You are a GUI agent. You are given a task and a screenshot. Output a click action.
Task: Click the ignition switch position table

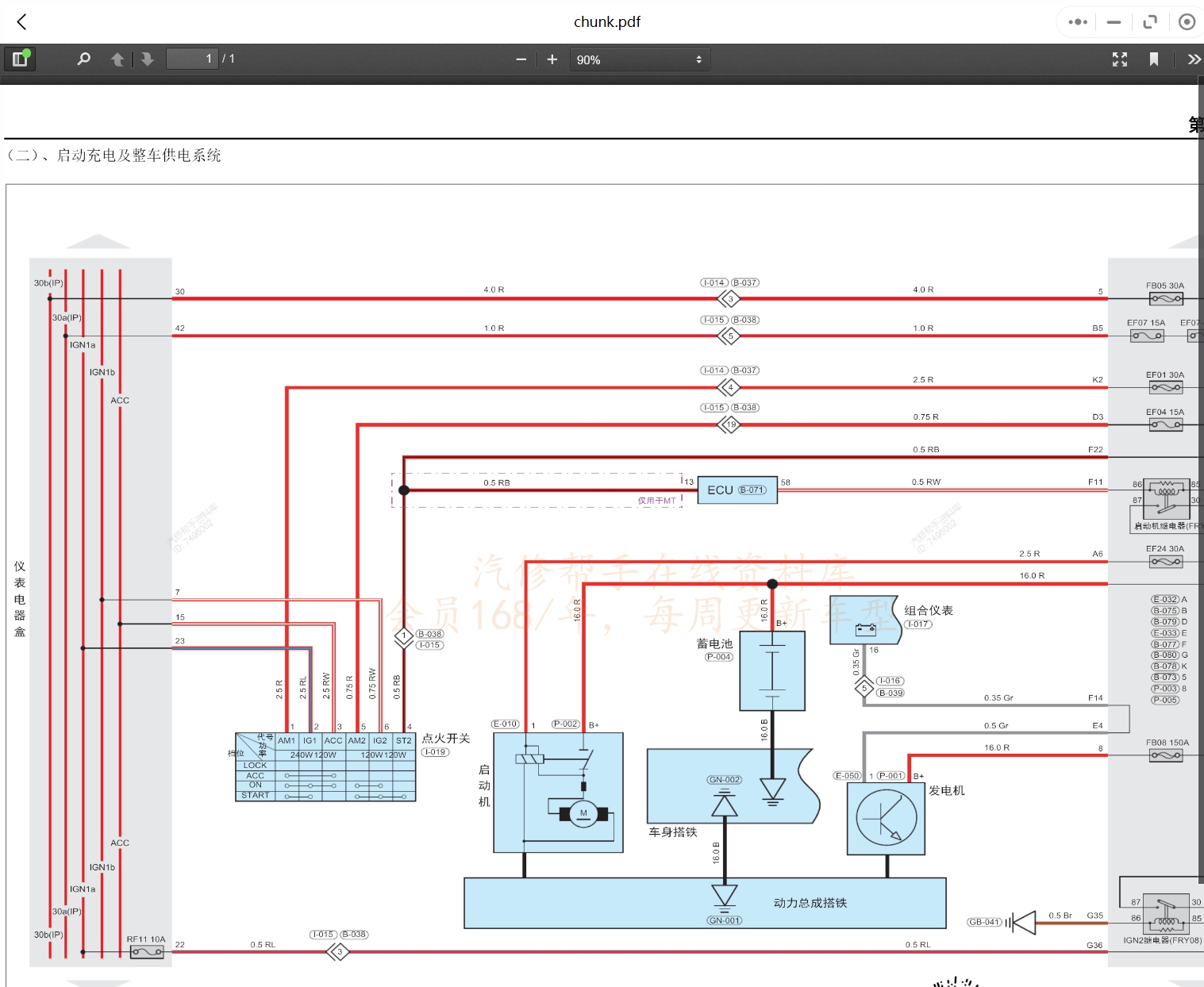325,767
